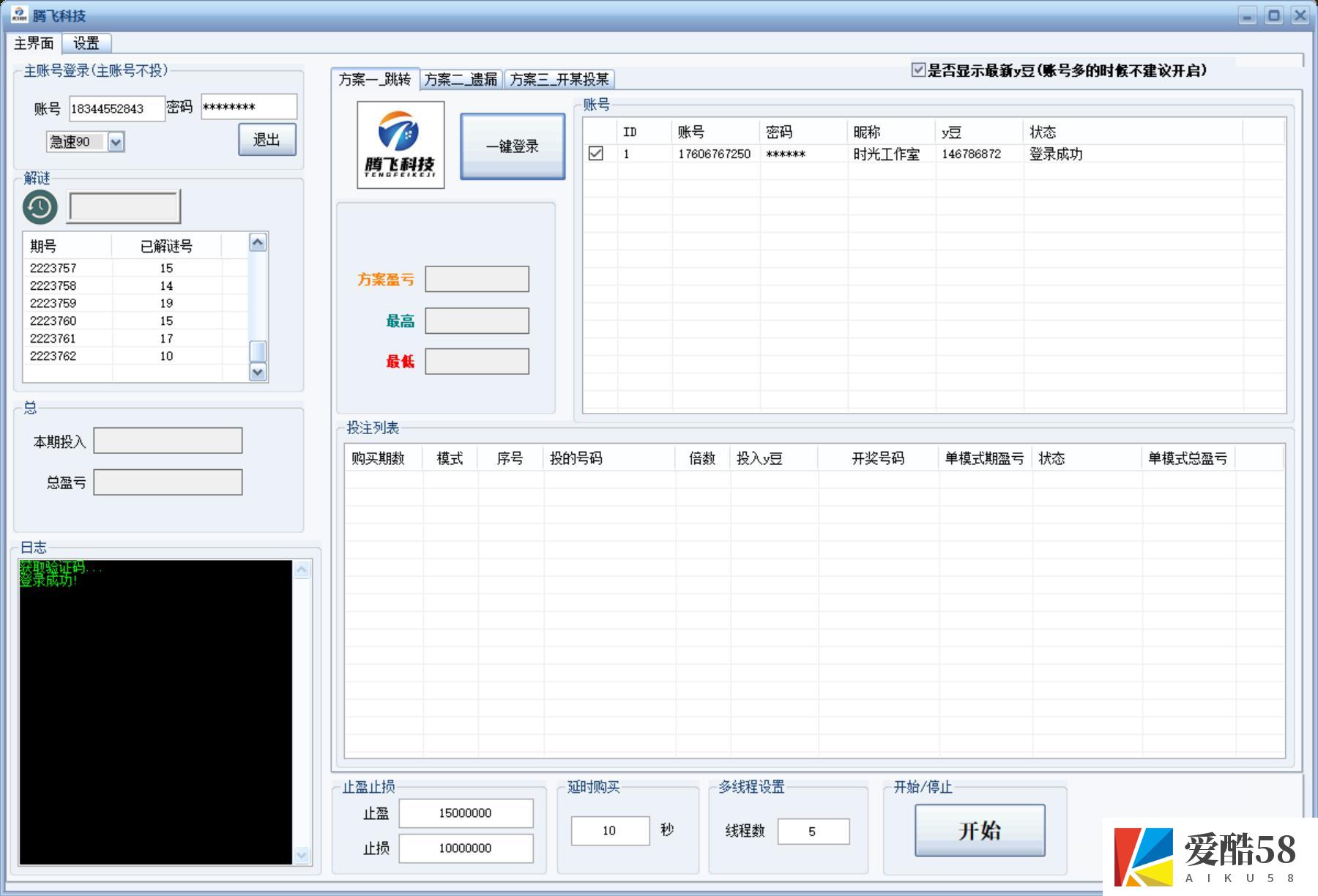Click 已解谜号 column header
1318x896 pixels.
(167, 246)
